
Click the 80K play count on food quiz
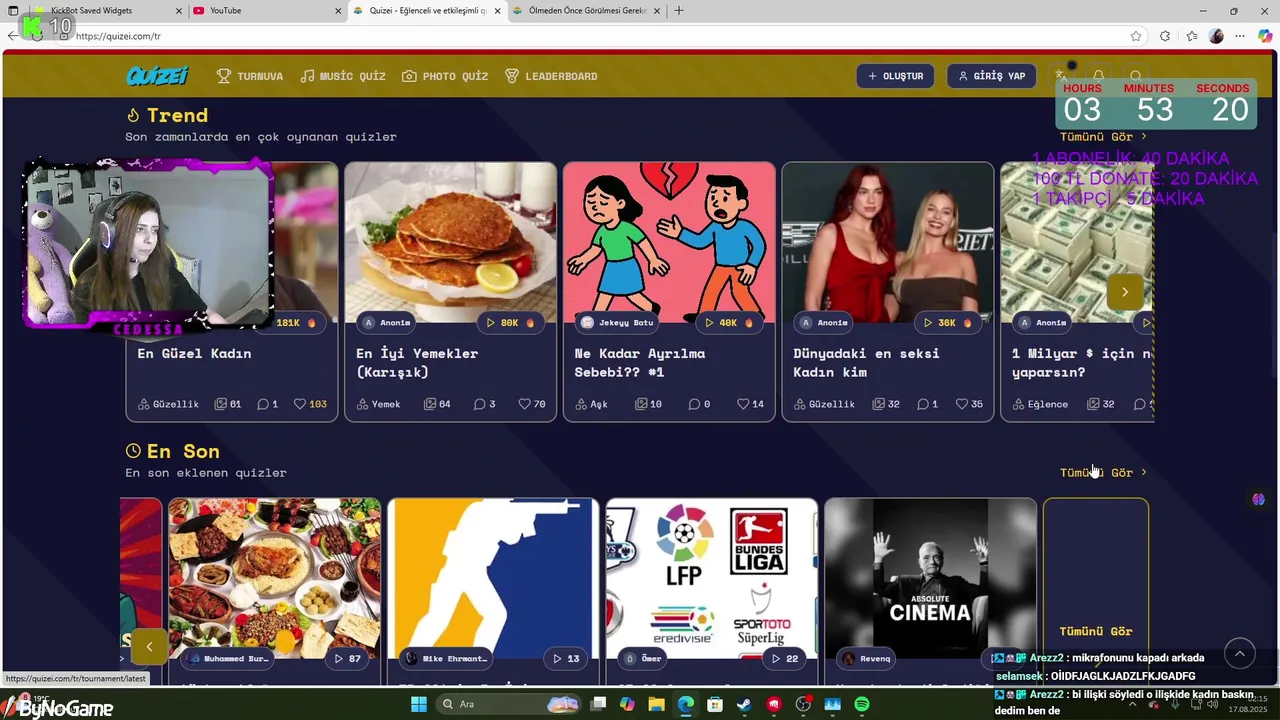tap(509, 323)
